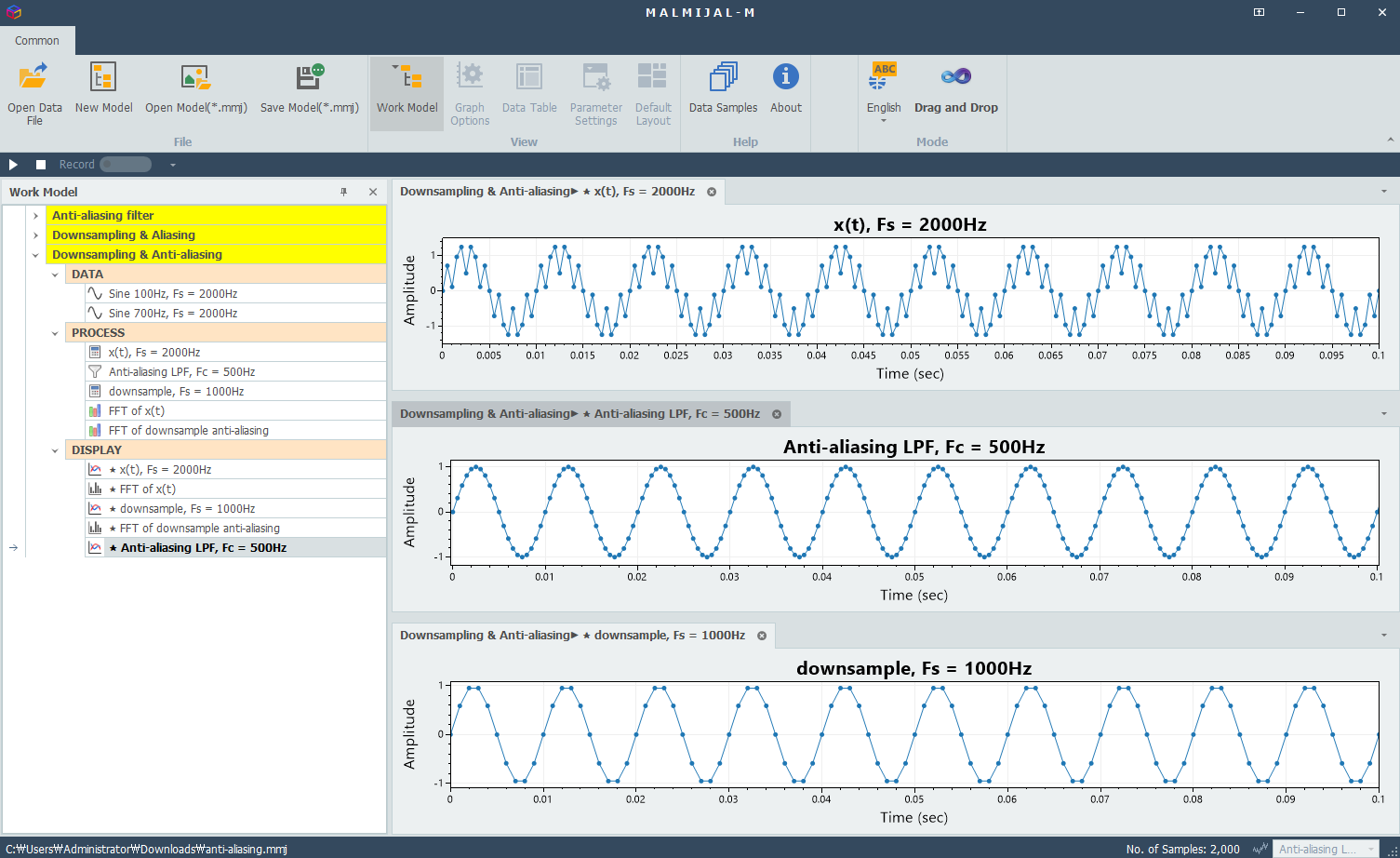
Task: Select downsample, Fs = 1000Hz process item
Action: coord(235,391)
